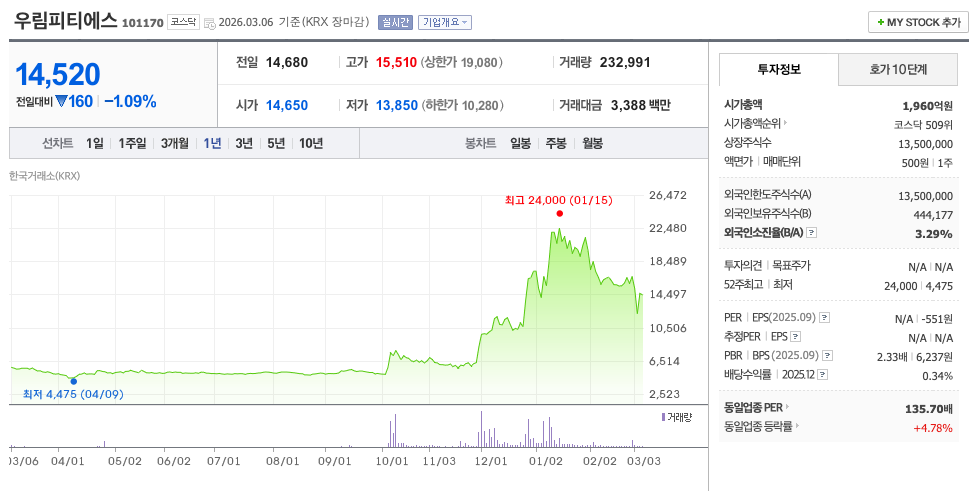The width and height of the screenshot is (970, 491).
Task: Click the 투자의견 label
Action: (x=743, y=266)
